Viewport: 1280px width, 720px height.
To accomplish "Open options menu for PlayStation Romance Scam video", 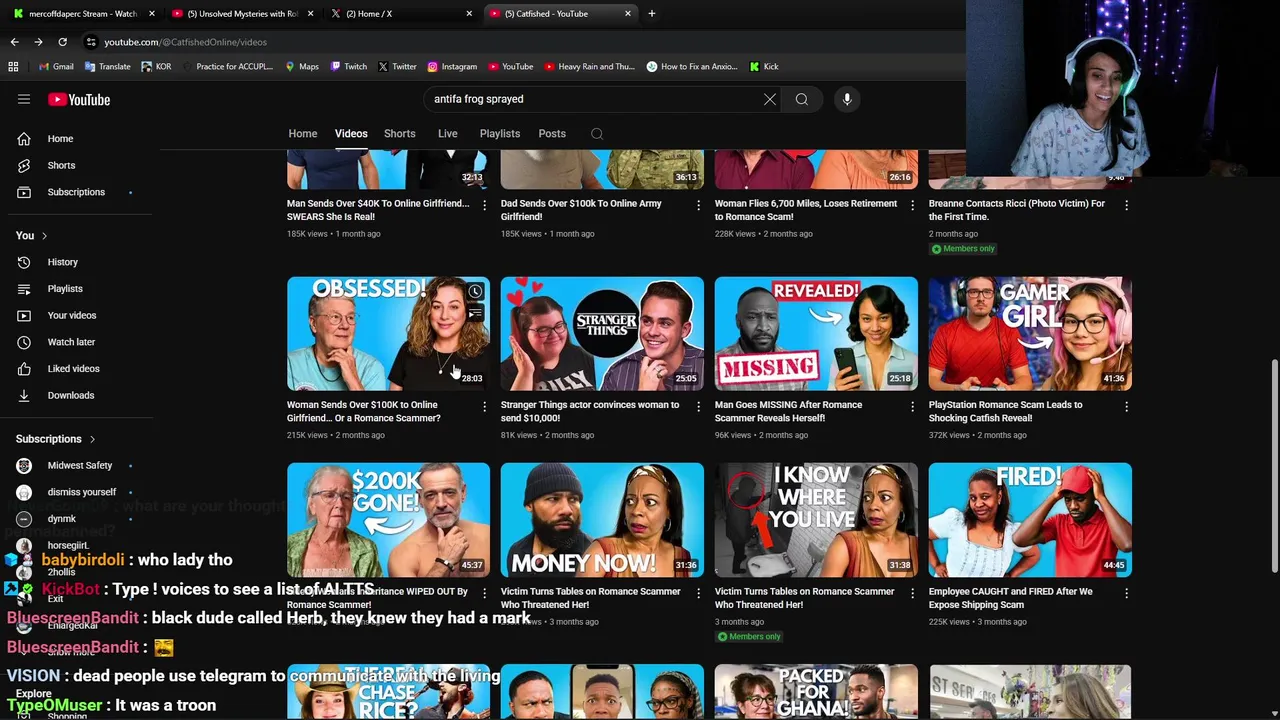I will (1126, 407).
